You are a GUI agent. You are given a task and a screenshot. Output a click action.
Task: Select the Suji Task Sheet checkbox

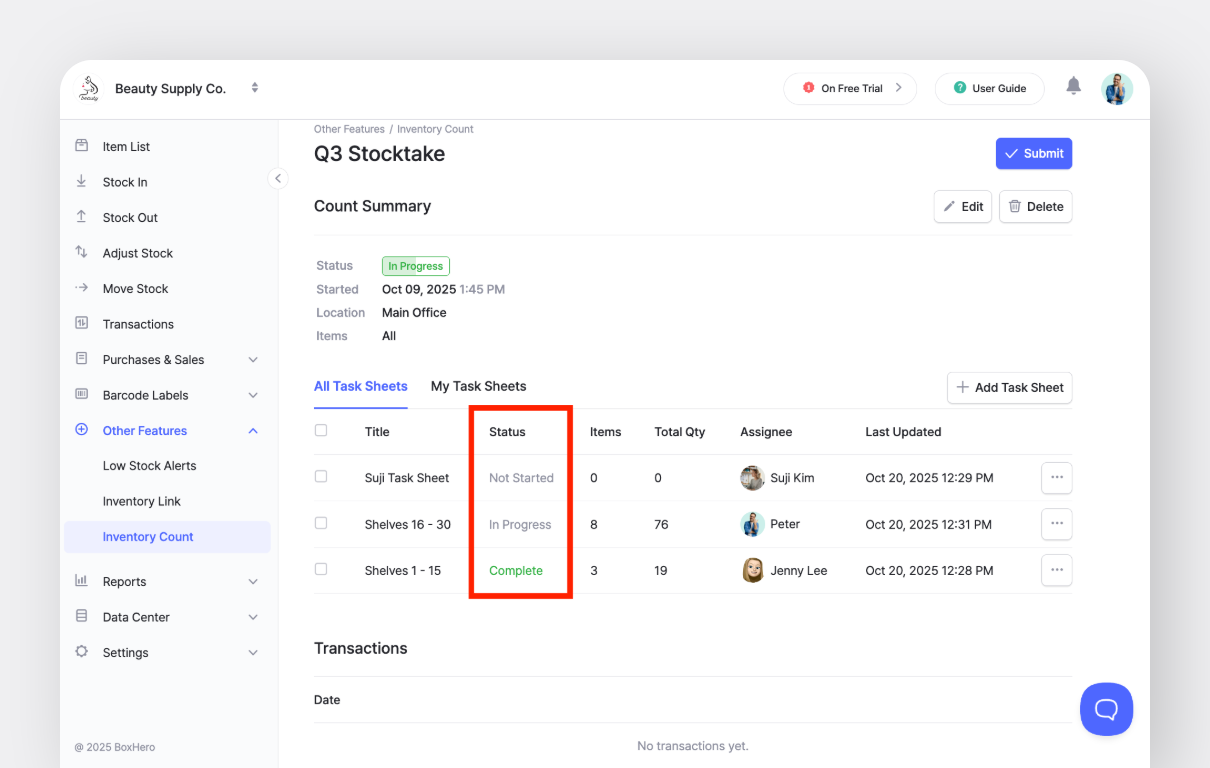click(x=321, y=477)
